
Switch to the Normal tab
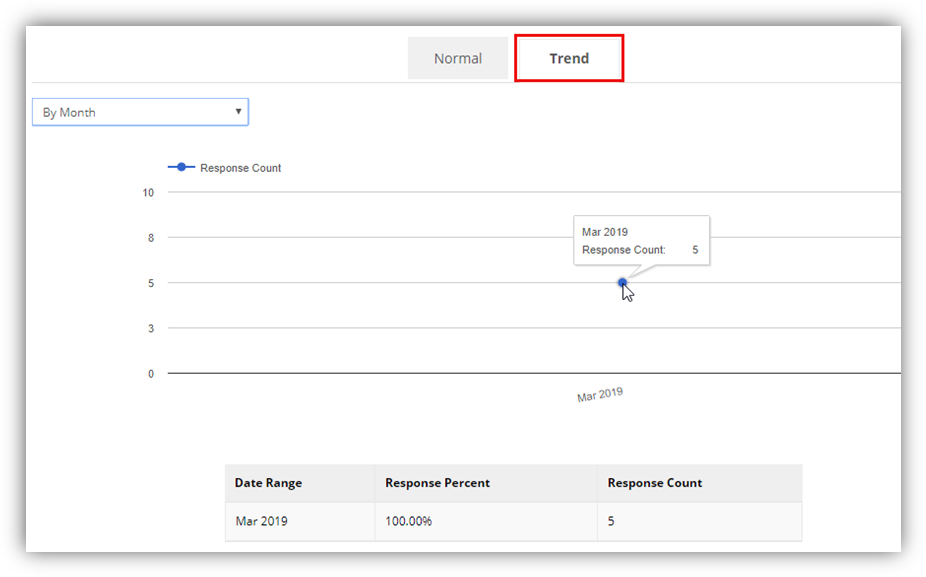tap(458, 58)
